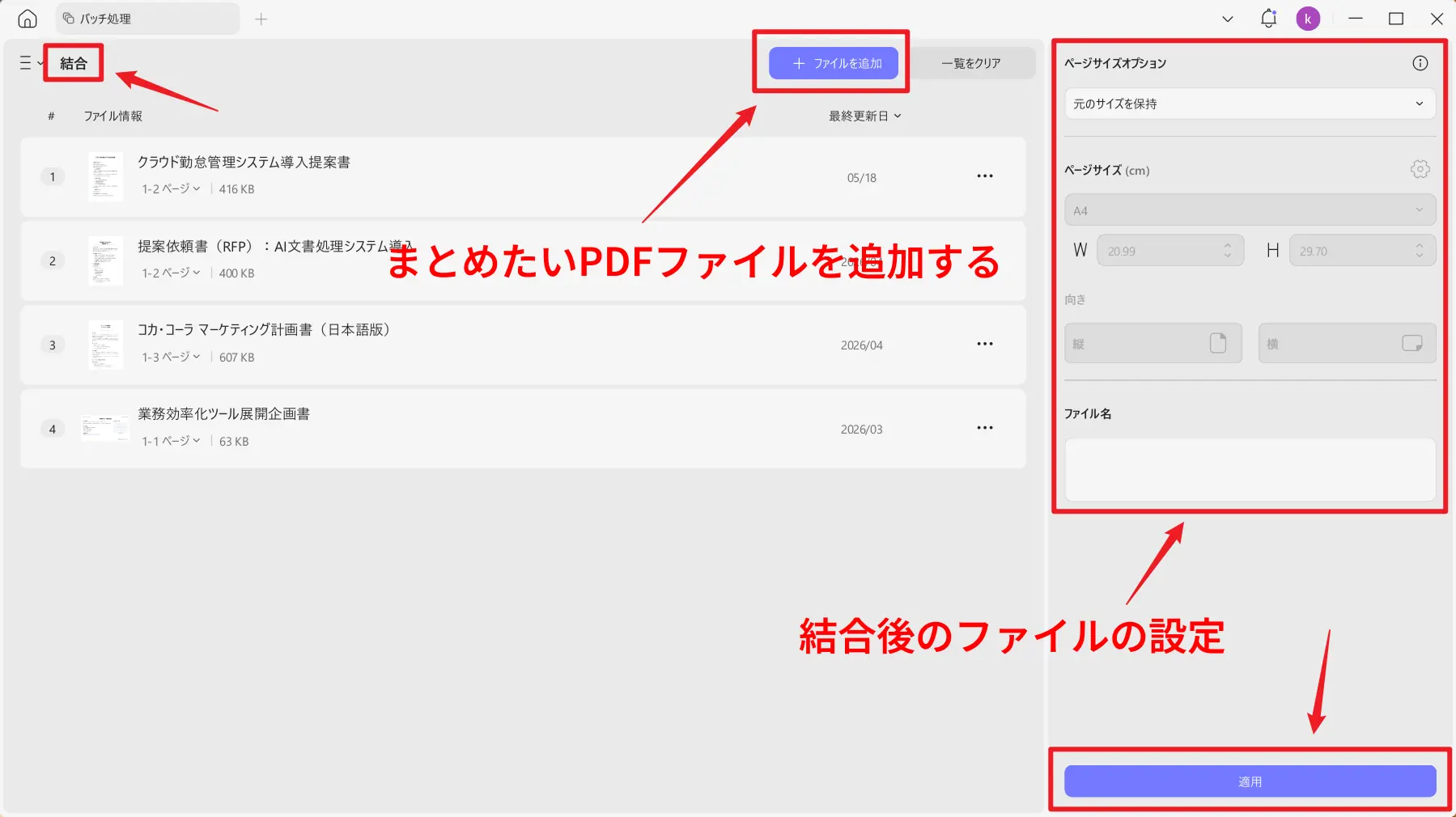Screen dimensions: 1456x817
Task: Go to the home icon
Action: (x=28, y=19)
